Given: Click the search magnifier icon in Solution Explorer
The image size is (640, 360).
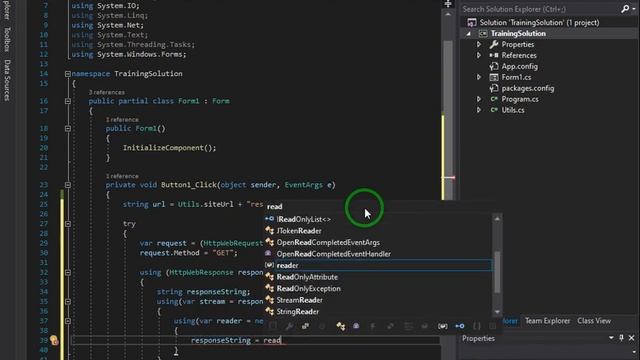Looking at the screenshot, I should 624,9.
